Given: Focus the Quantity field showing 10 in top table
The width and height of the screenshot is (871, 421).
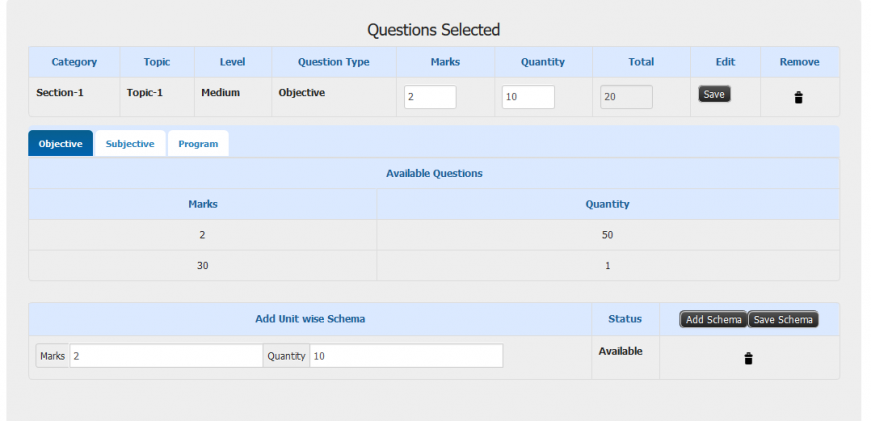Looking at the screenshot, I should pyautogui.click(x=528, y=97).
